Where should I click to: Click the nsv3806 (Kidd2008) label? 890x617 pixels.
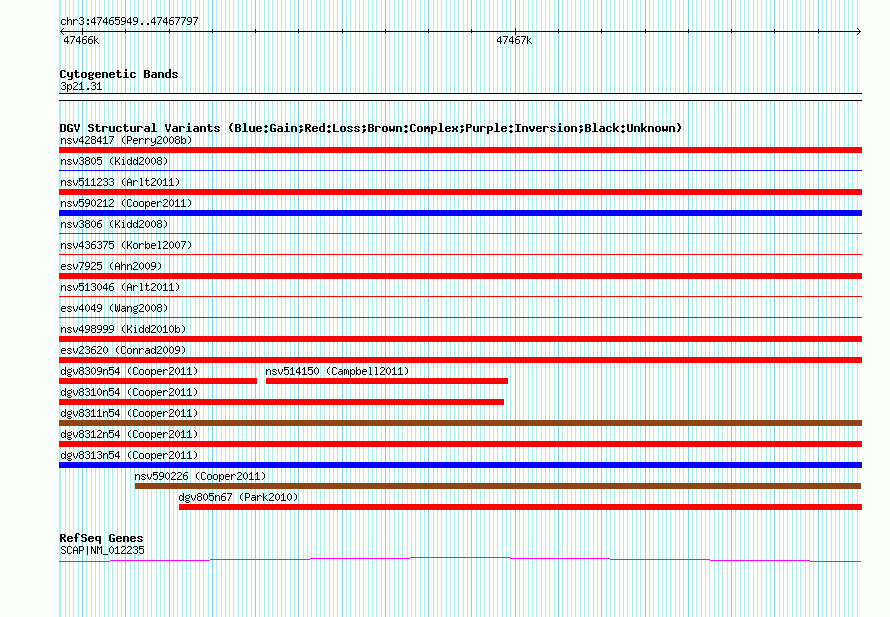pyautogui.click(x=114, y=224)
